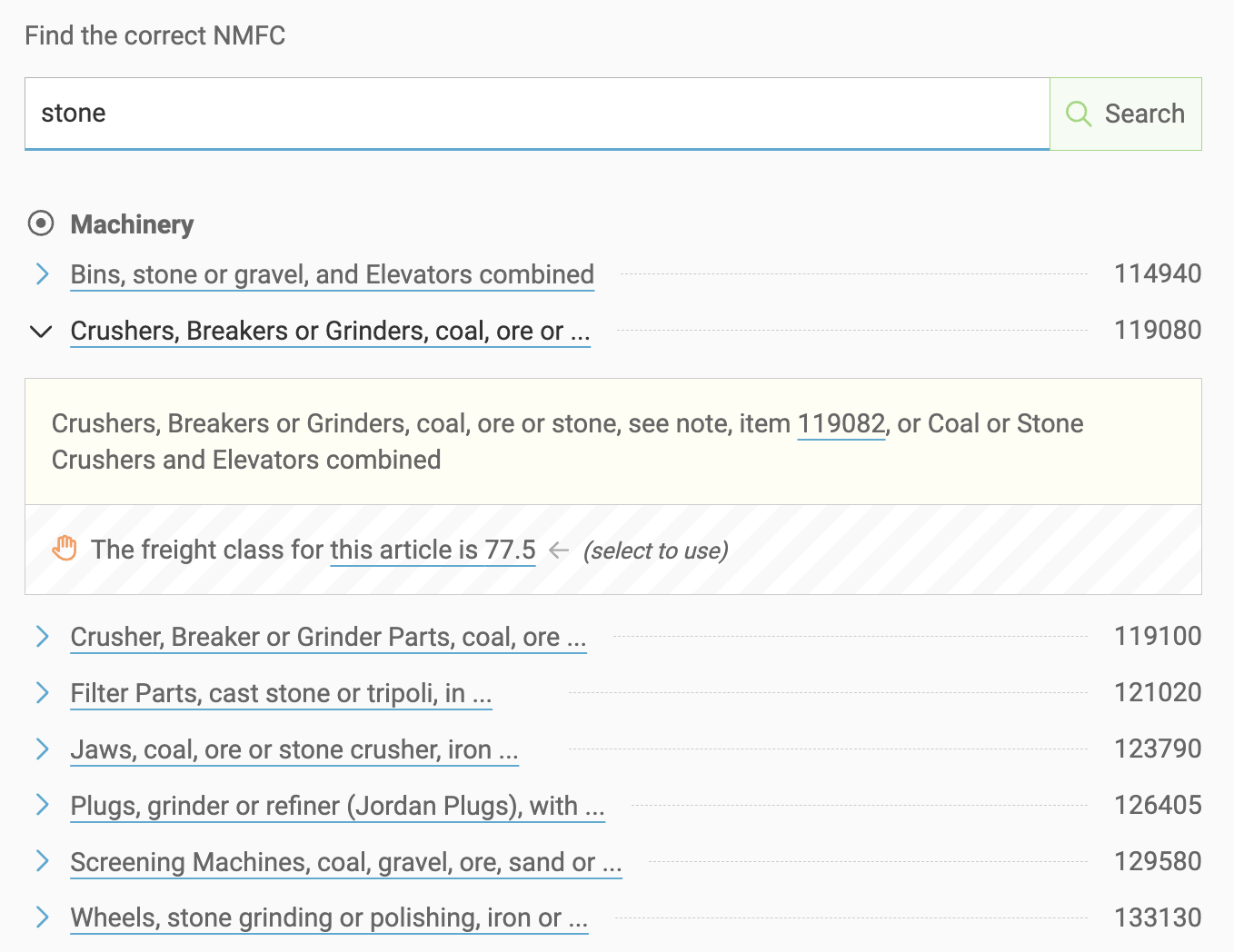Expand the Plugs, grinder or refiner entry
This screenshot has width=1234, height=952.
click(x=41, y=805)
